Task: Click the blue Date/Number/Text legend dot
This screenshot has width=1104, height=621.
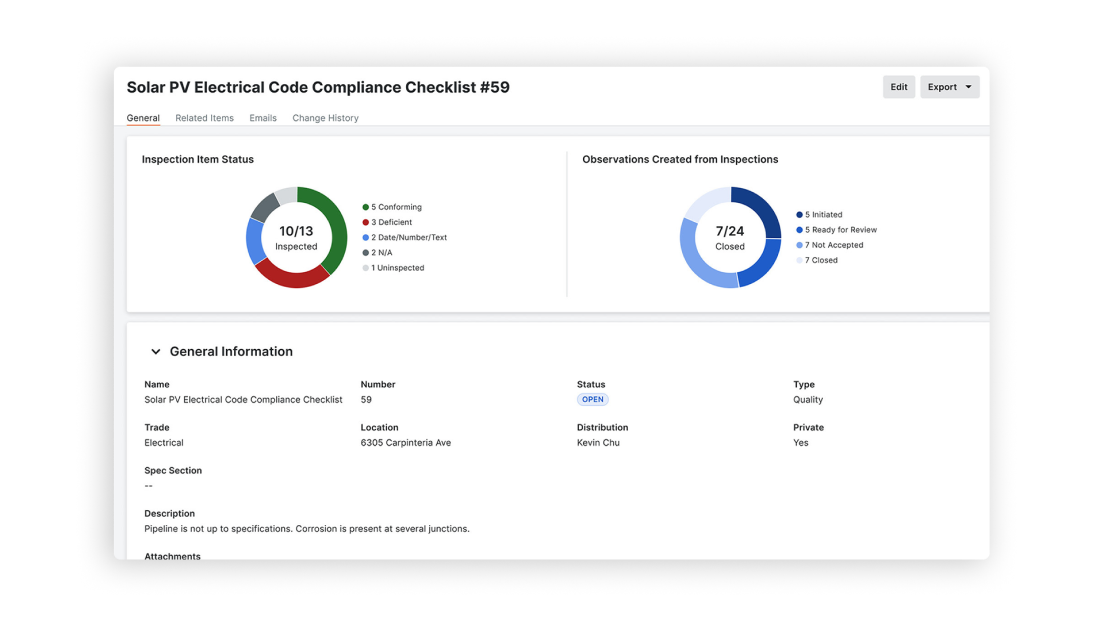Action: click(x=364, y=237)
